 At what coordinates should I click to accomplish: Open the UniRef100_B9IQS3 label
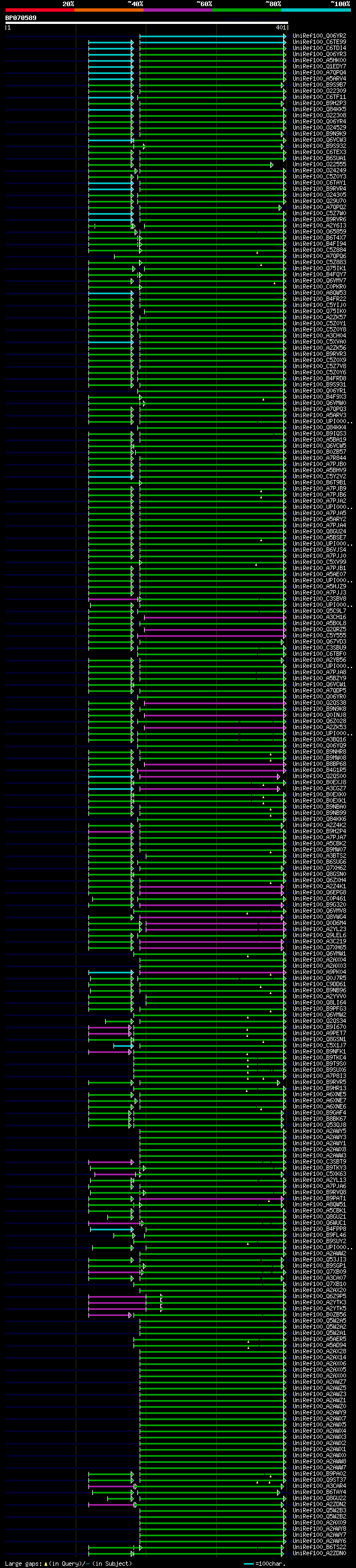click(x=319, y=433)
